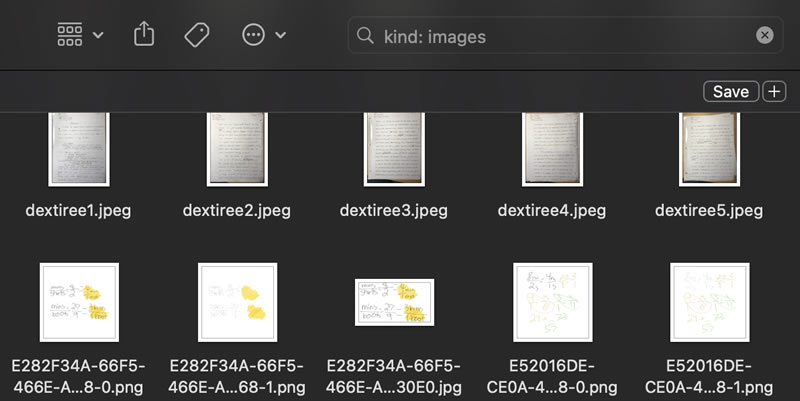Click the Share toolbar icon
800x401 pixels.
pos(144,34)
